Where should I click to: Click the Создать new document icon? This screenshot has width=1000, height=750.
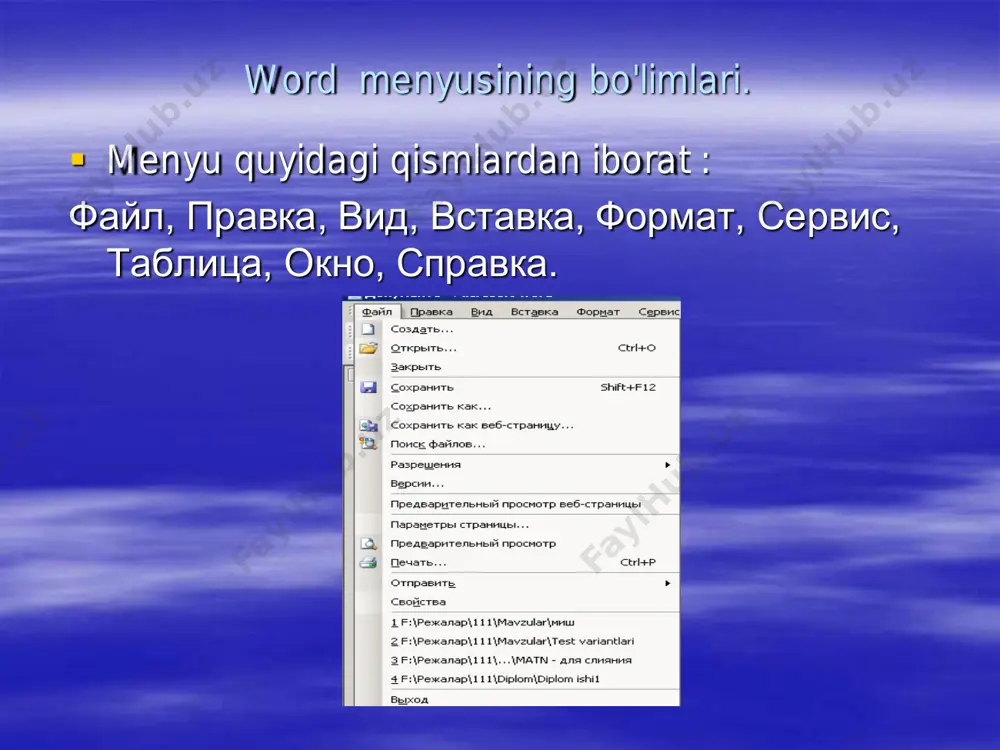coord(368,329)
